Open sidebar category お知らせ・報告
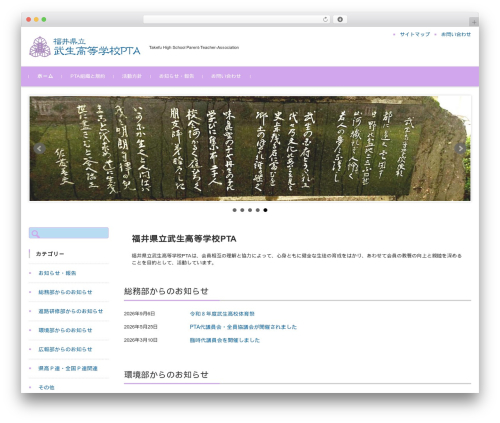This screenshot has height=423, width=500. [57, 273]
